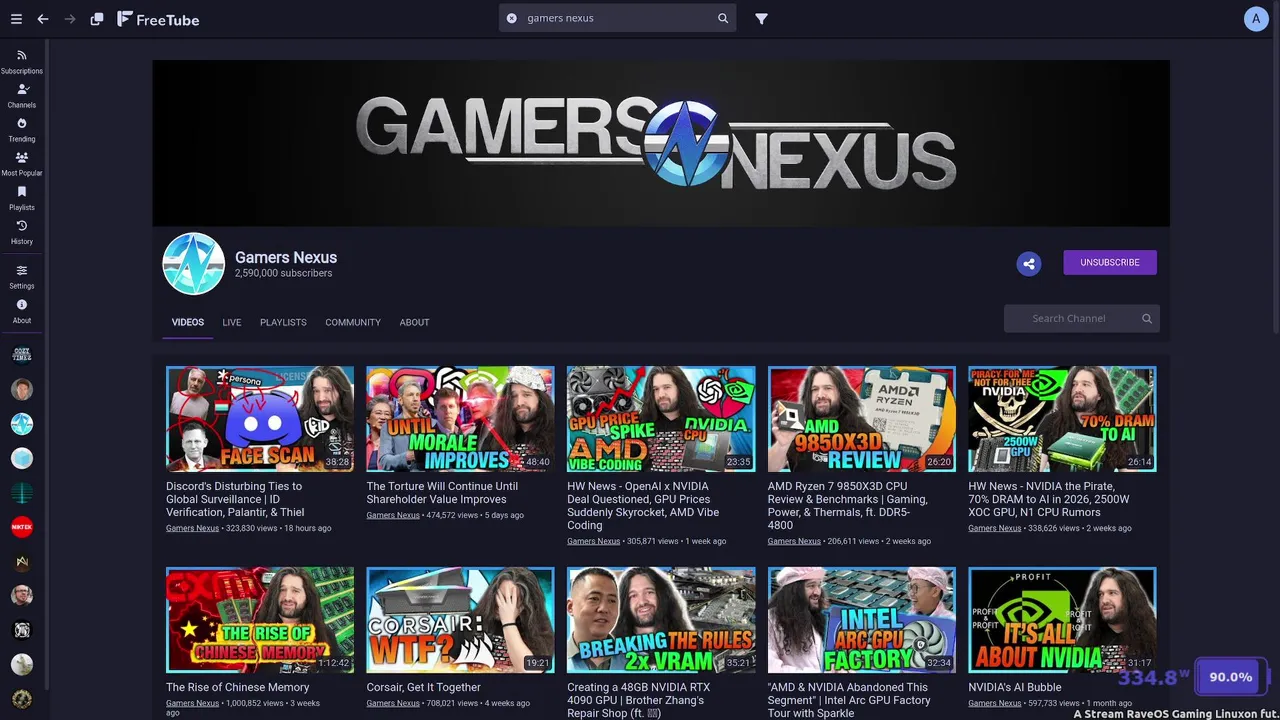Open title 'Creating a 48GB NVIDIA RTX 4090 GPU'

(x=639, y=700)
